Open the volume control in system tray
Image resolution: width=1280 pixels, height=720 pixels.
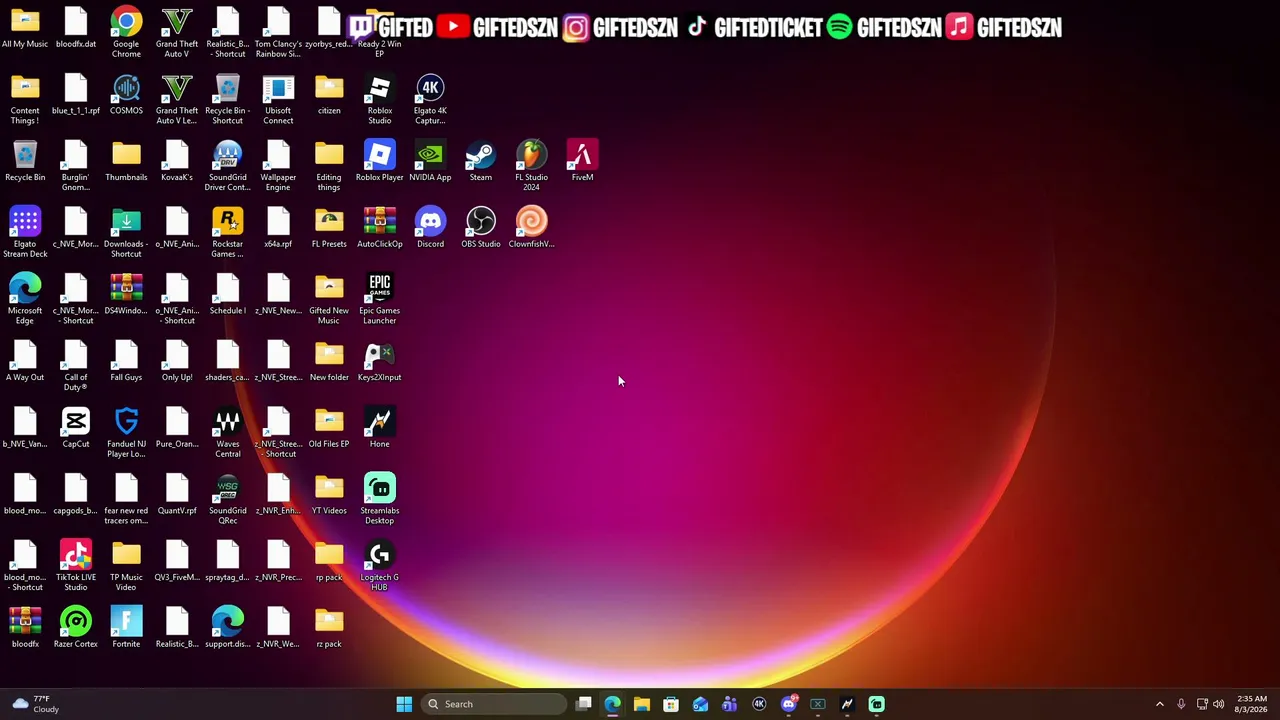tap(1219, 704)
